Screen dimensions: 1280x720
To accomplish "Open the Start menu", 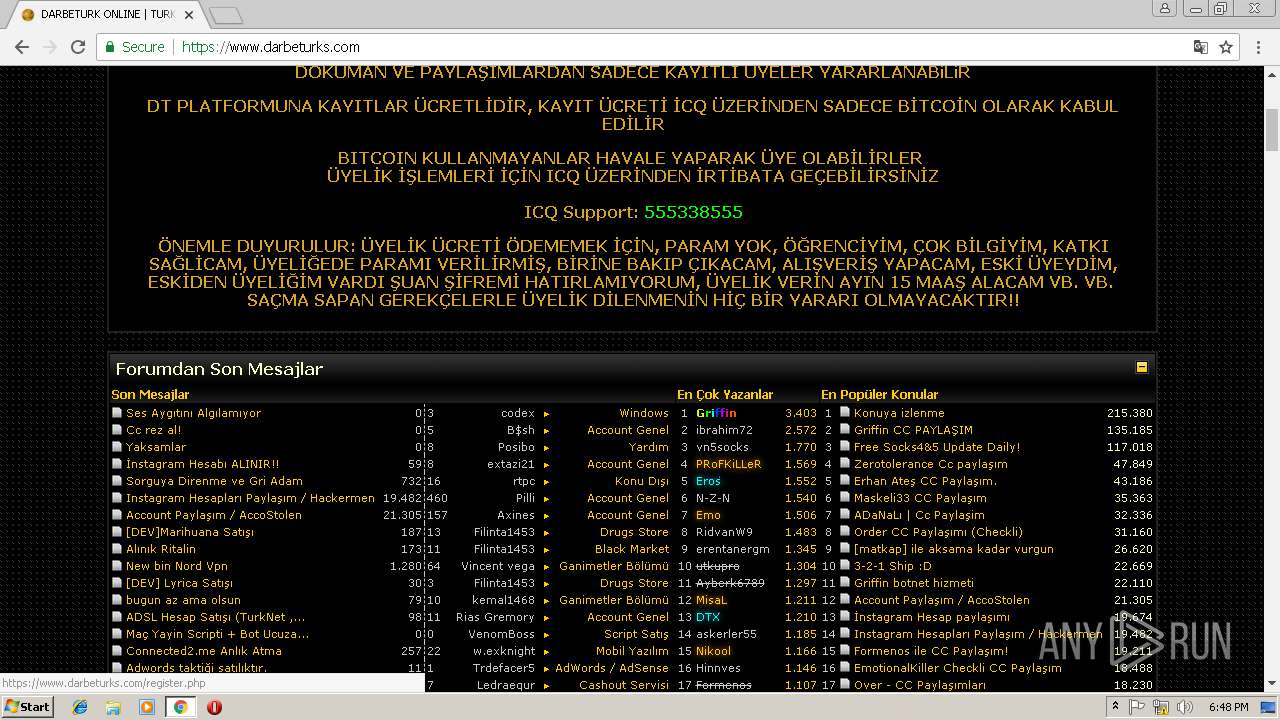I will click(27, 706).
